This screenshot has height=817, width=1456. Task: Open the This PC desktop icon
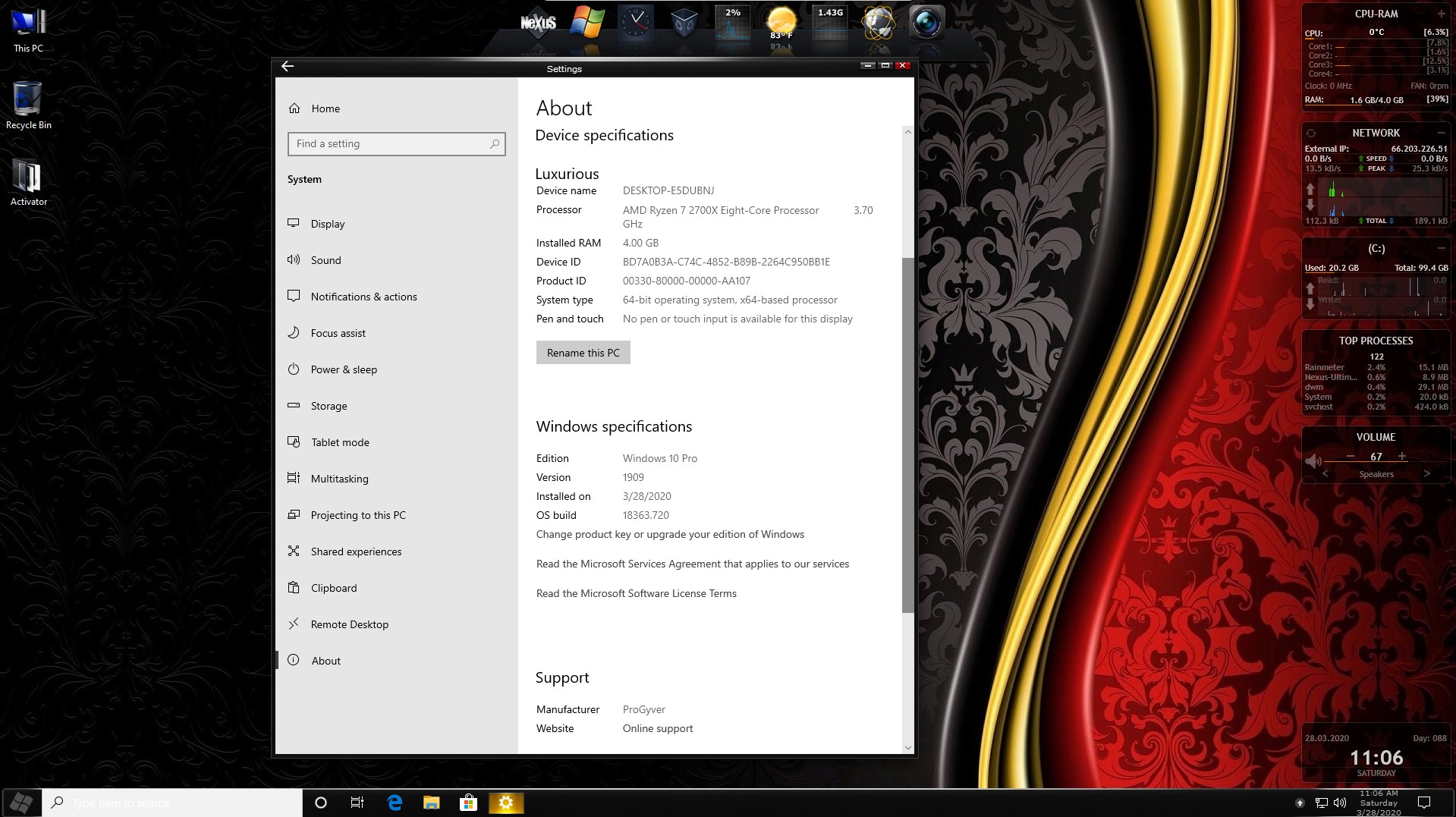click(29, 31)
